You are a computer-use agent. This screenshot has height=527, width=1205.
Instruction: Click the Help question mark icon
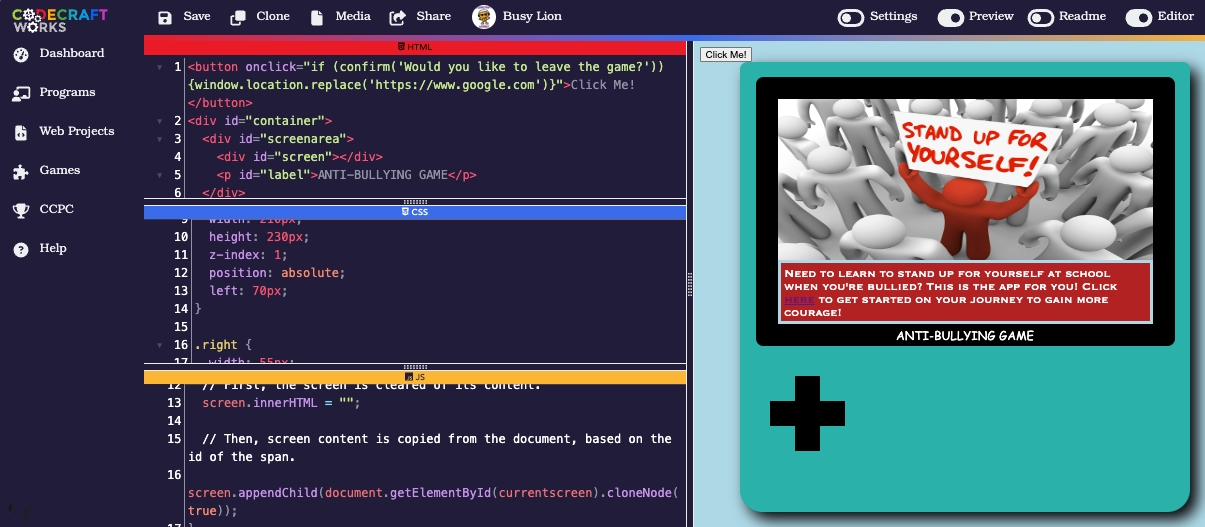tap(21, 249)
